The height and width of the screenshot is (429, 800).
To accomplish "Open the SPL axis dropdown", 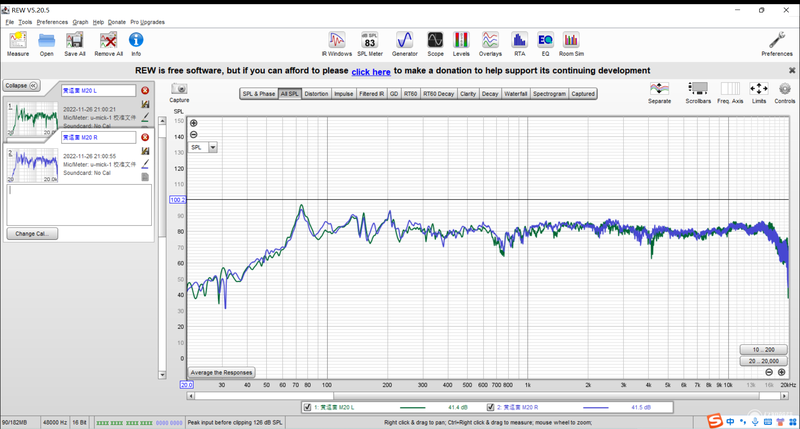I will [213, 147].
